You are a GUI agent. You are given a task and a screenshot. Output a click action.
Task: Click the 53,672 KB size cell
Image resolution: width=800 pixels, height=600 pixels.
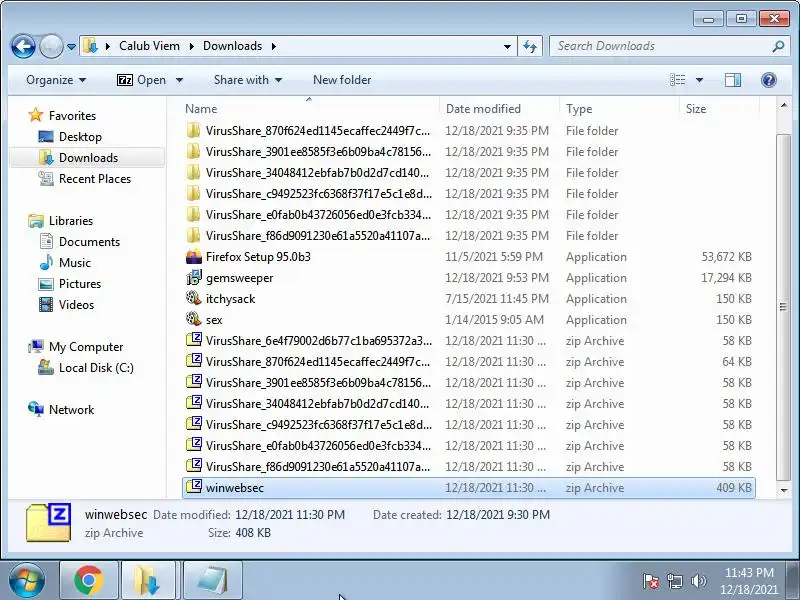[726, 257]
